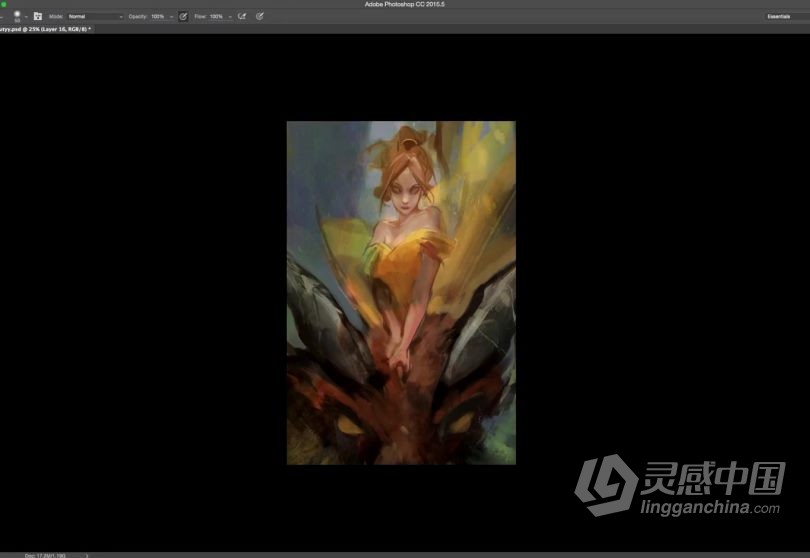Expand the Opacity slider arrow
Viewport: 810px width, 558px height.
click(x=171, y=17)
